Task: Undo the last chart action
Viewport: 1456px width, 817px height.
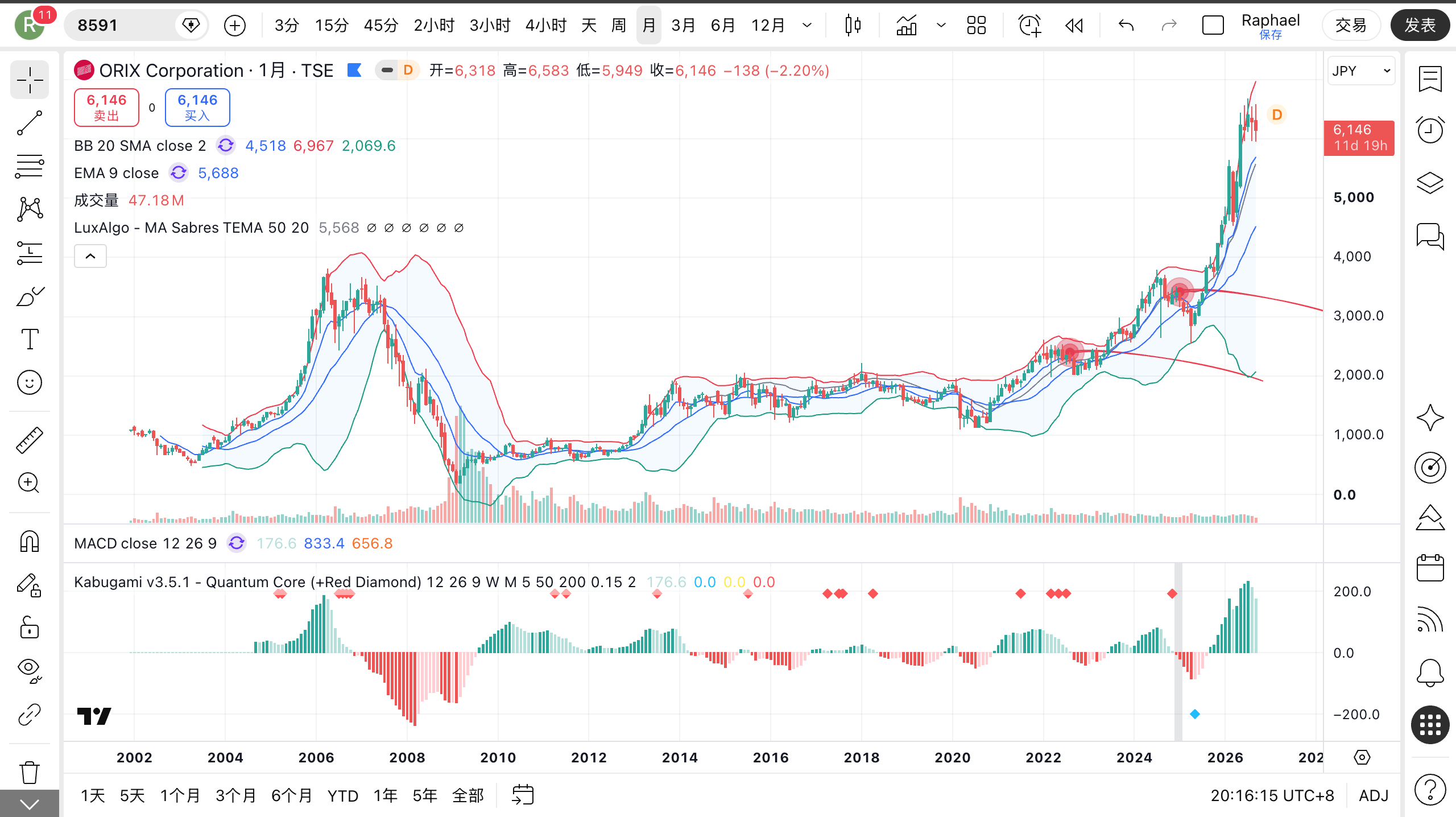Action: [x=1126, y=25]
